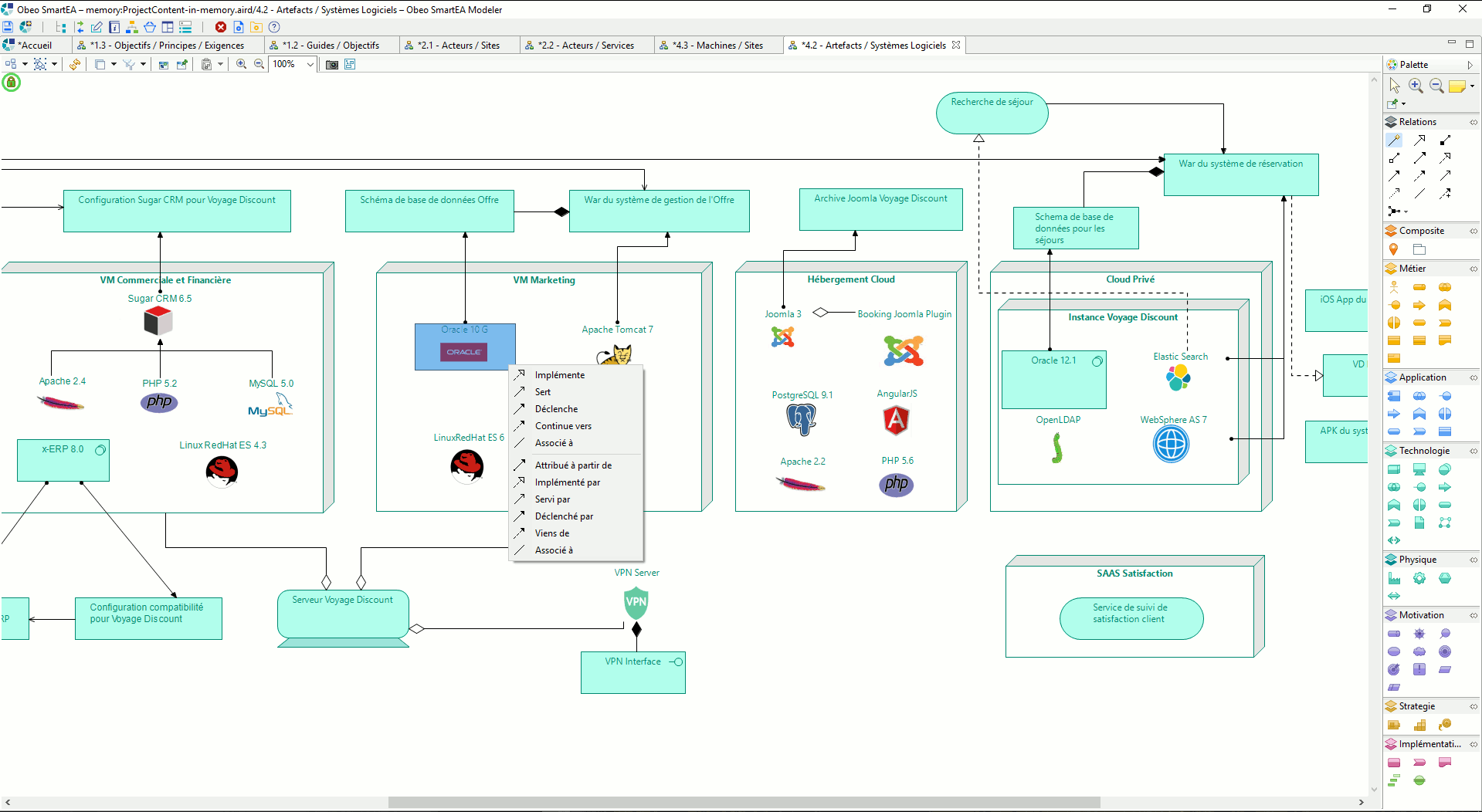The image size is (1482, 812).
Task: Click the green lock permission icon
Action: 11,82
